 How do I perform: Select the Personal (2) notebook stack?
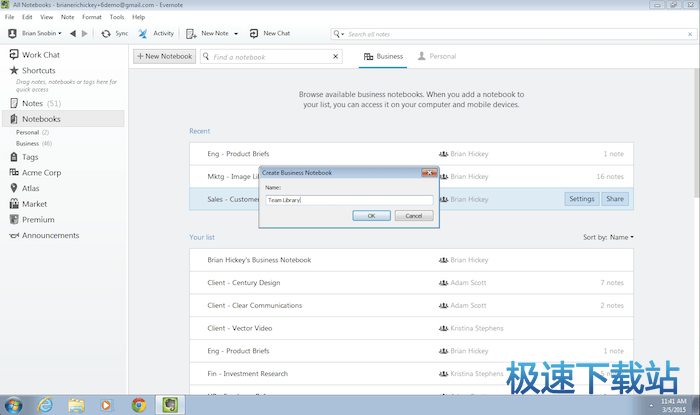[x=33, y=133]
